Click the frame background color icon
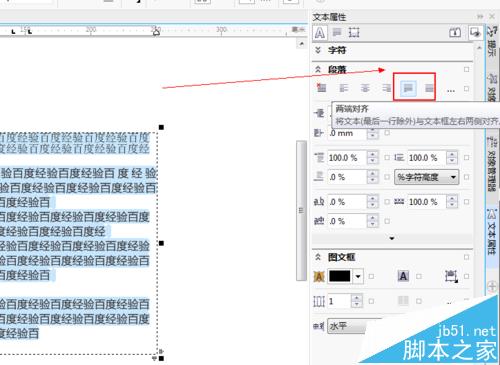Screen dimensions: 500x365 (319, 276)
